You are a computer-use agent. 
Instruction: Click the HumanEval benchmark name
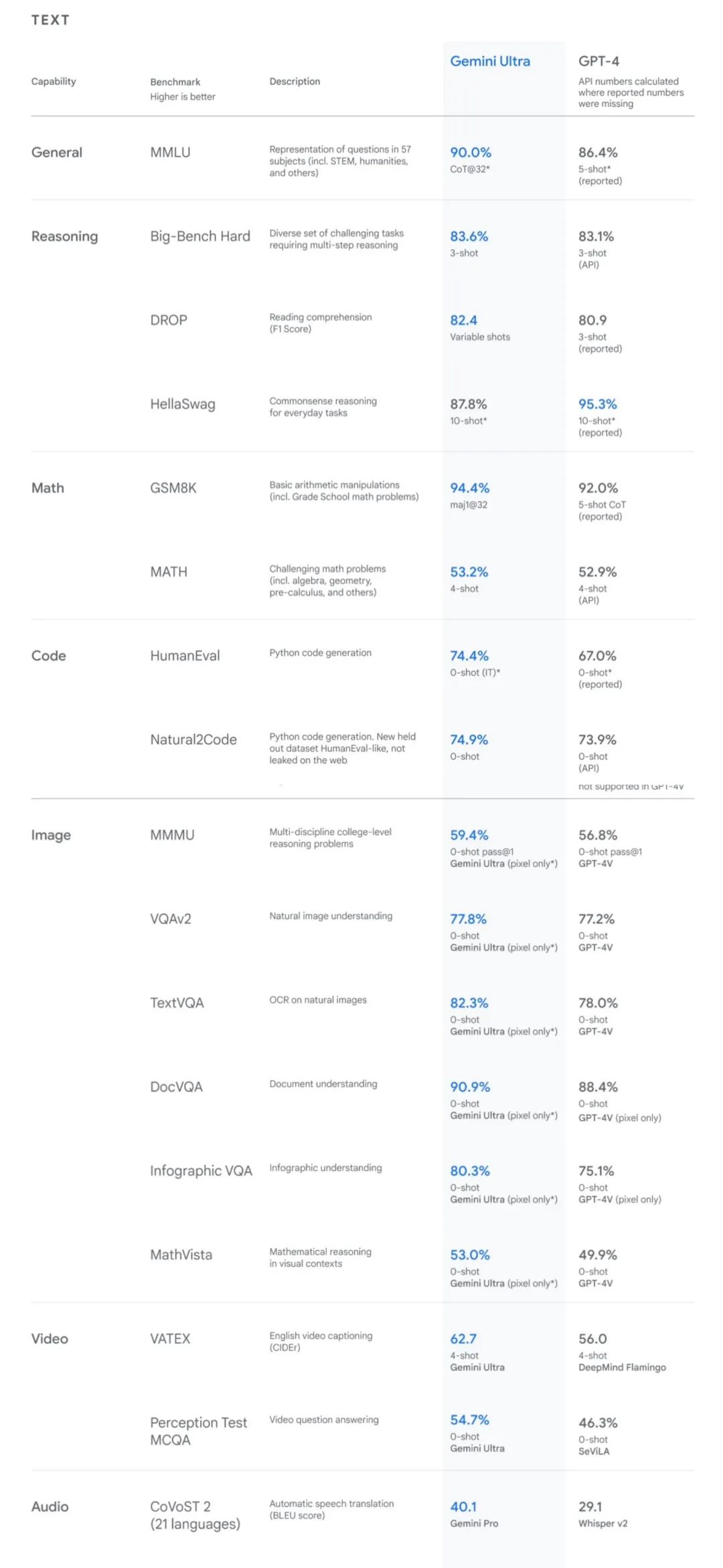[x=185, y=656]
